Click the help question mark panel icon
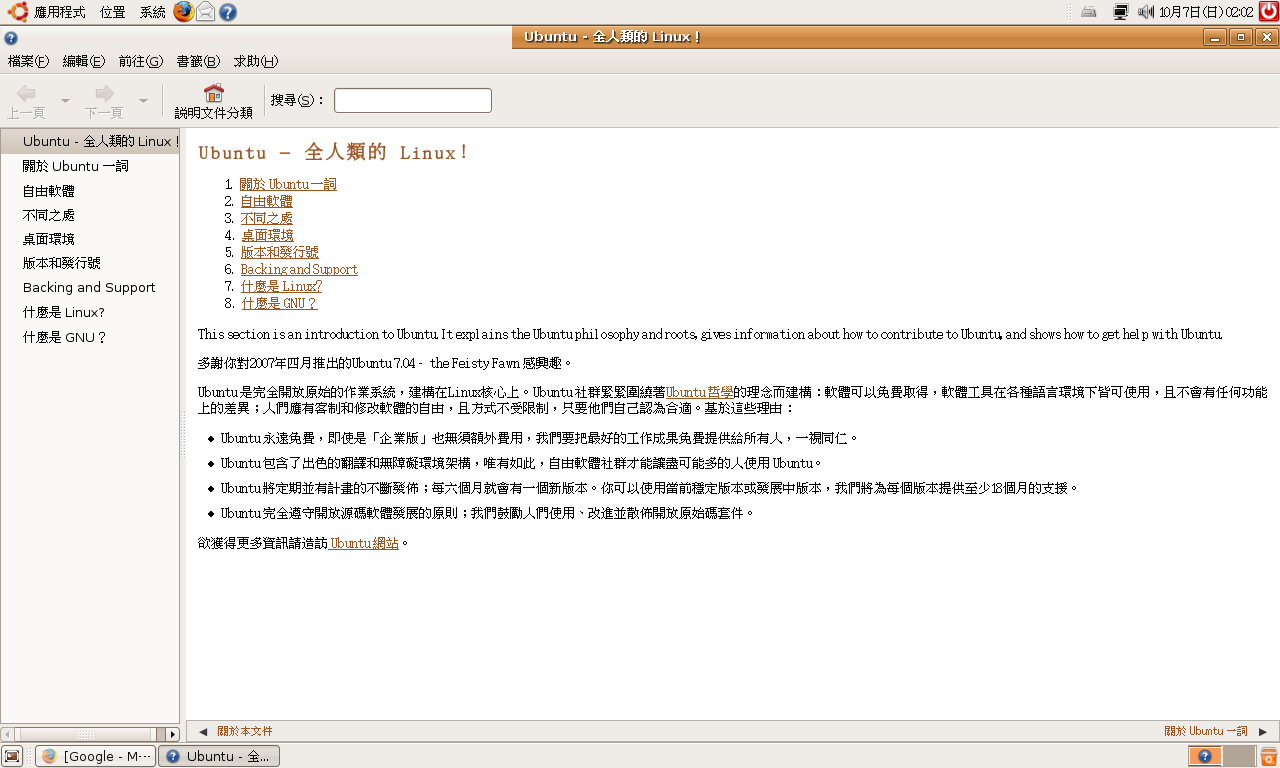The image size is (1280, 768). click(x=228, y=12)
